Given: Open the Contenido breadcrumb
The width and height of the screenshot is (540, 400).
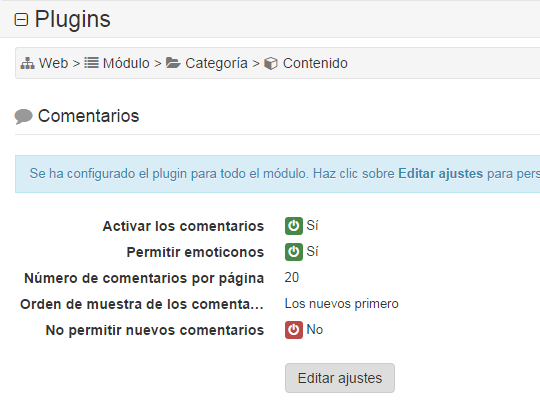Looking at the screenshot, I should click(x=315, y=63).
